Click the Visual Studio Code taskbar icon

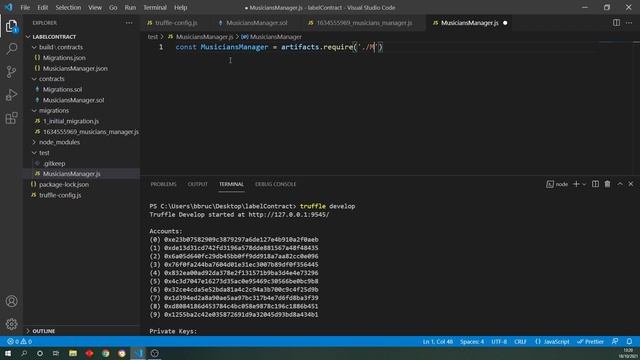pos(138,353)
